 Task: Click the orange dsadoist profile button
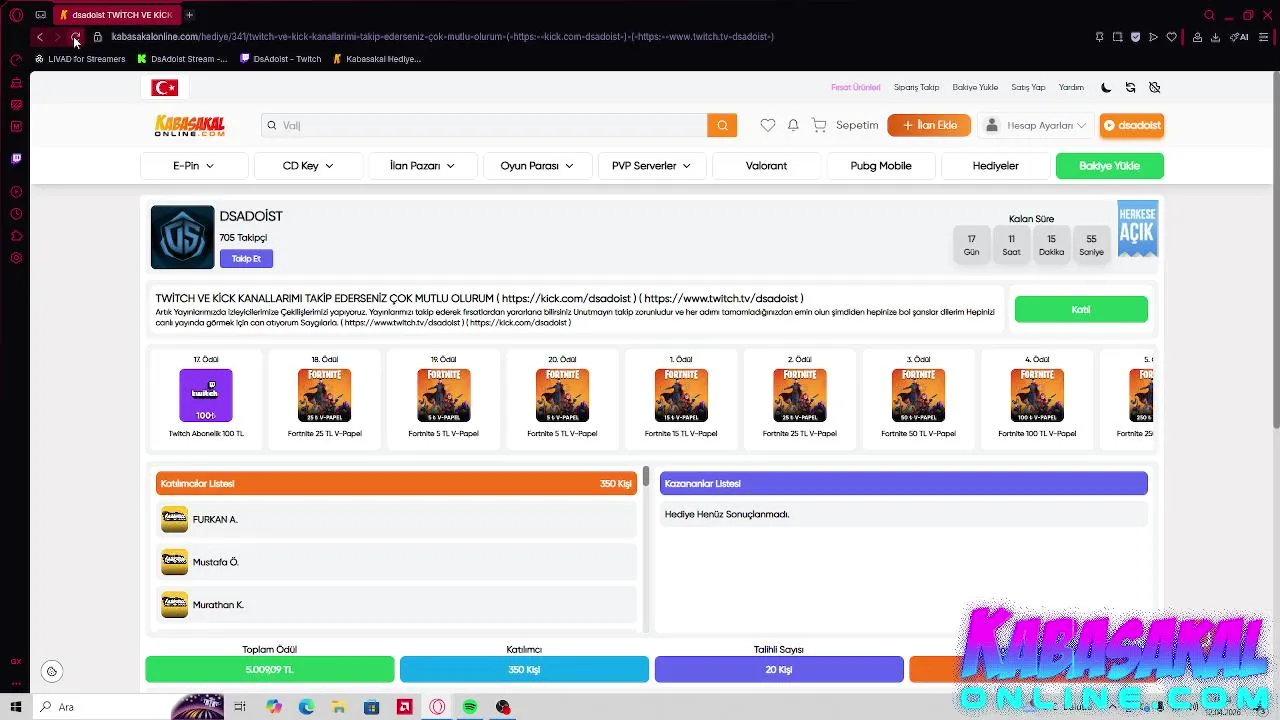pyautogui.click(x=1132, y=125)
